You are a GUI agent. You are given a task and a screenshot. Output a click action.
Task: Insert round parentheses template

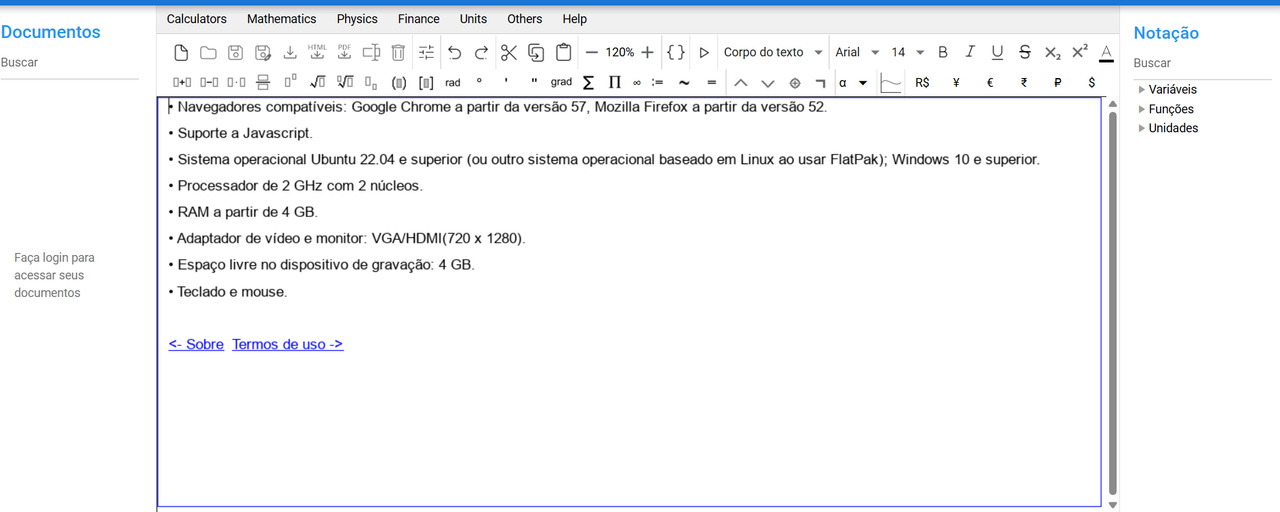[x=399, y=83]
